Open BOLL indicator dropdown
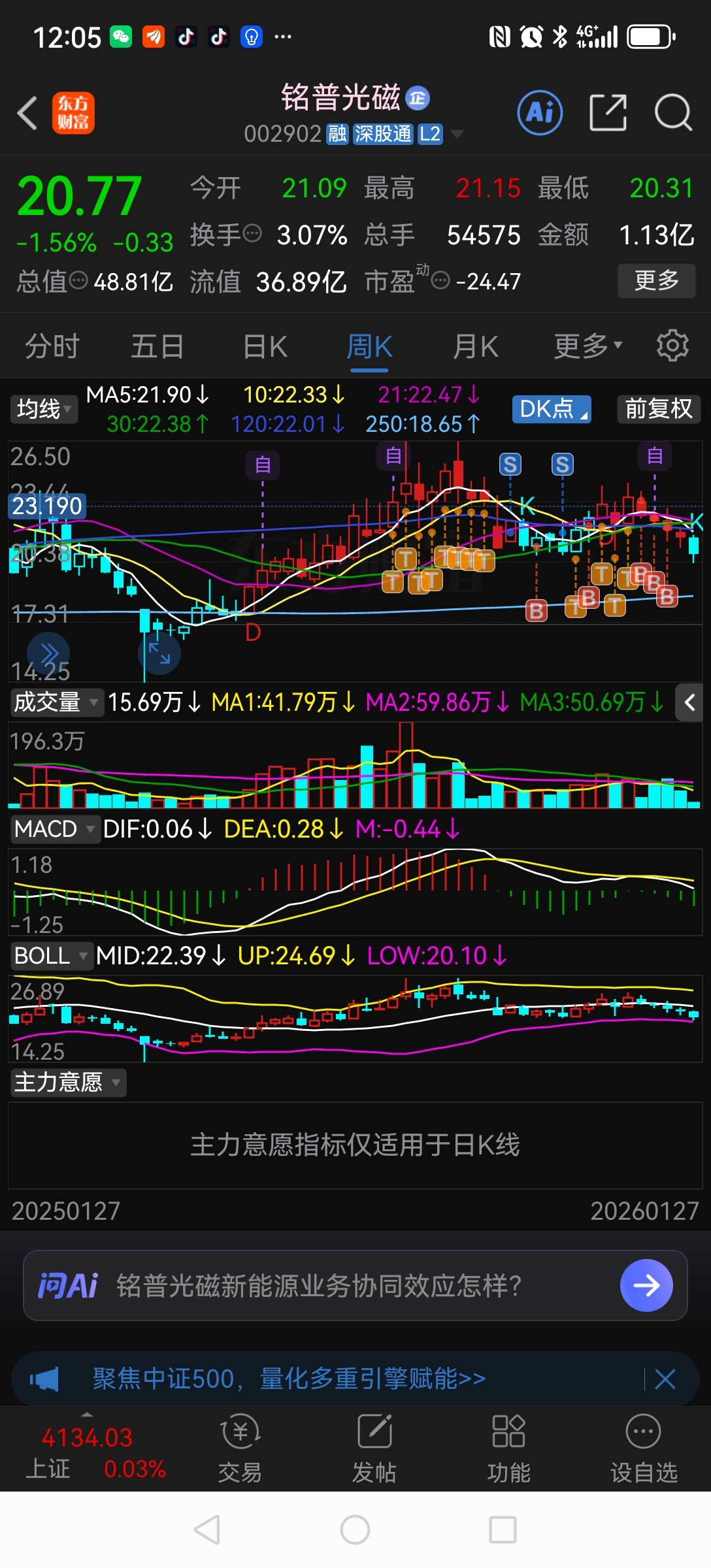Image resolution: width=711 pixels, height=1568 pixels. click(x=51, y=956)
